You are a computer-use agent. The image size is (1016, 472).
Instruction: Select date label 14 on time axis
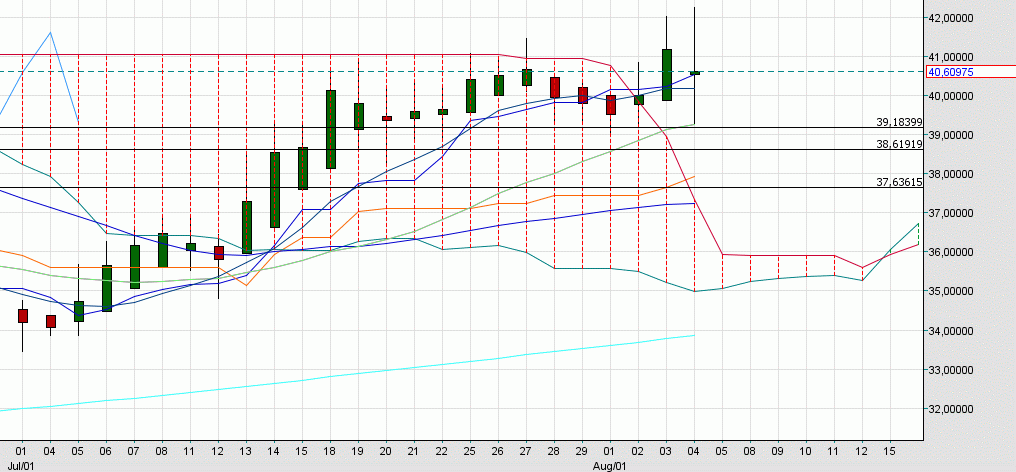click(274, 451)
